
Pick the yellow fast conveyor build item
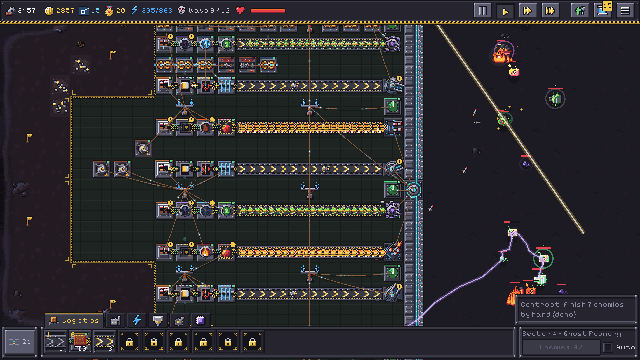(104, 342)
